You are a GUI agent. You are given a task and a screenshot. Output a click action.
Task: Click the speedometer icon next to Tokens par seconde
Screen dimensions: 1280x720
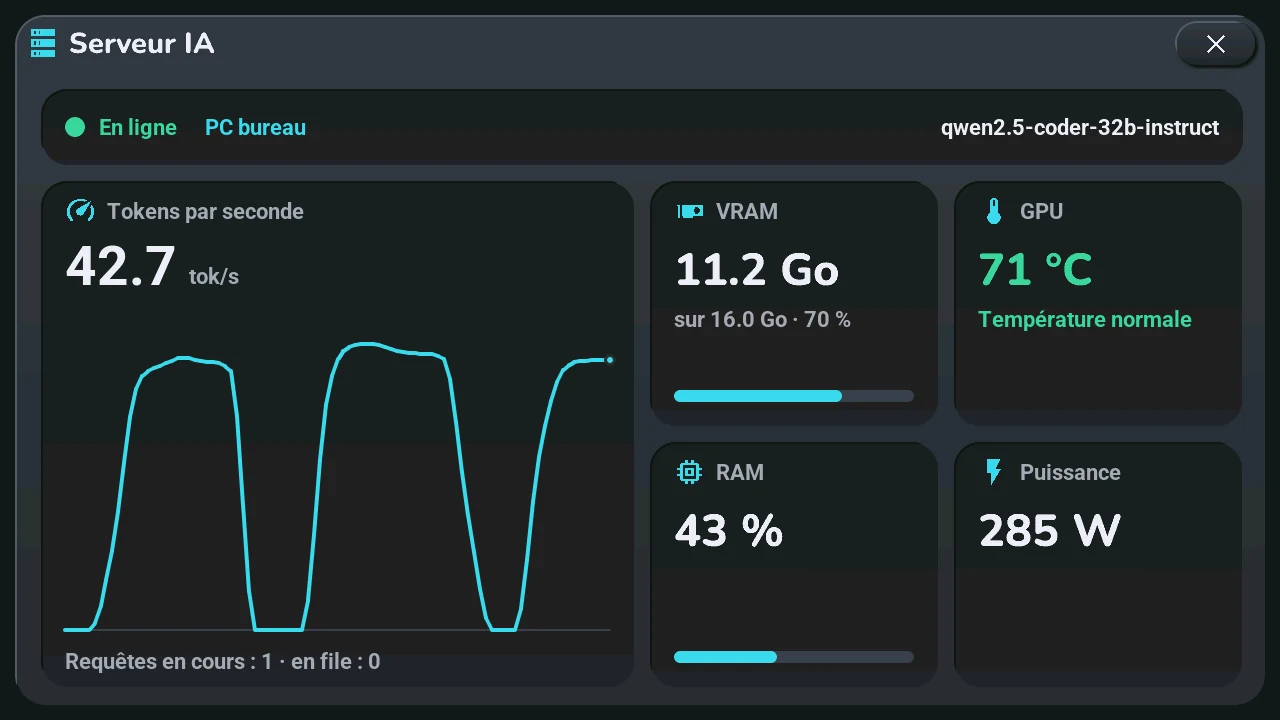coord(80,211)
